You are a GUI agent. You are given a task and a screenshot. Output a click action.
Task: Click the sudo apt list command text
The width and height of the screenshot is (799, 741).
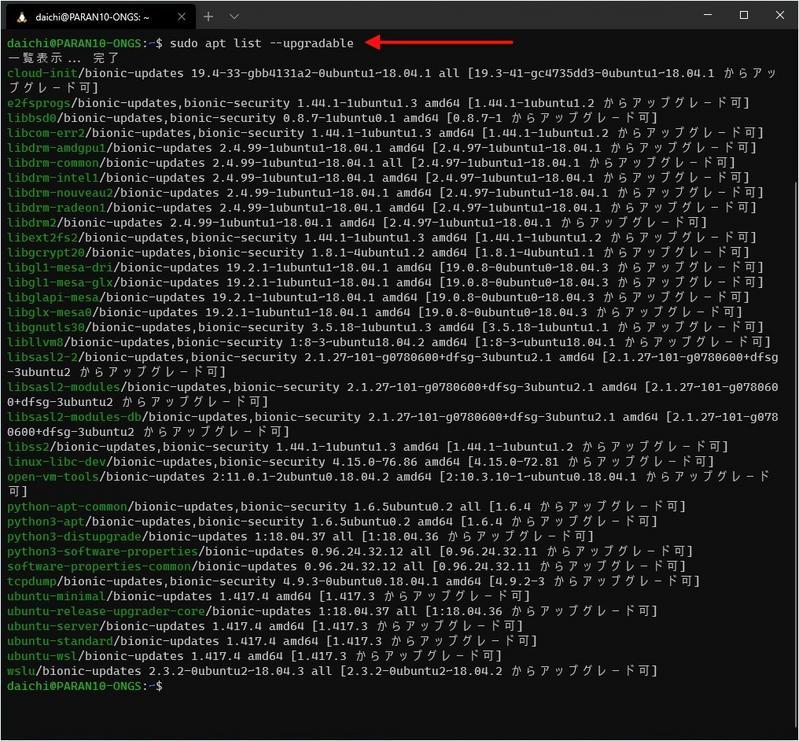[x=261, y=43]
